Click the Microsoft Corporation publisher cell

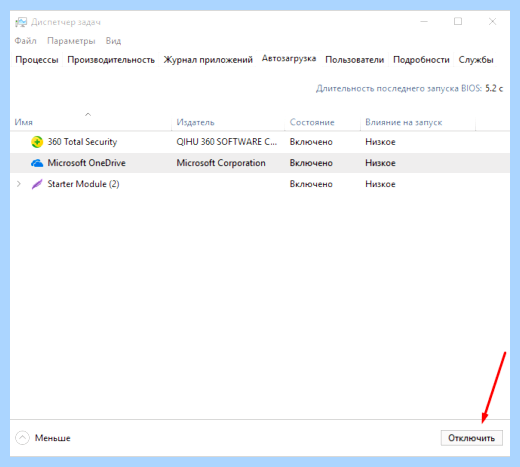(x=221, y=163)
